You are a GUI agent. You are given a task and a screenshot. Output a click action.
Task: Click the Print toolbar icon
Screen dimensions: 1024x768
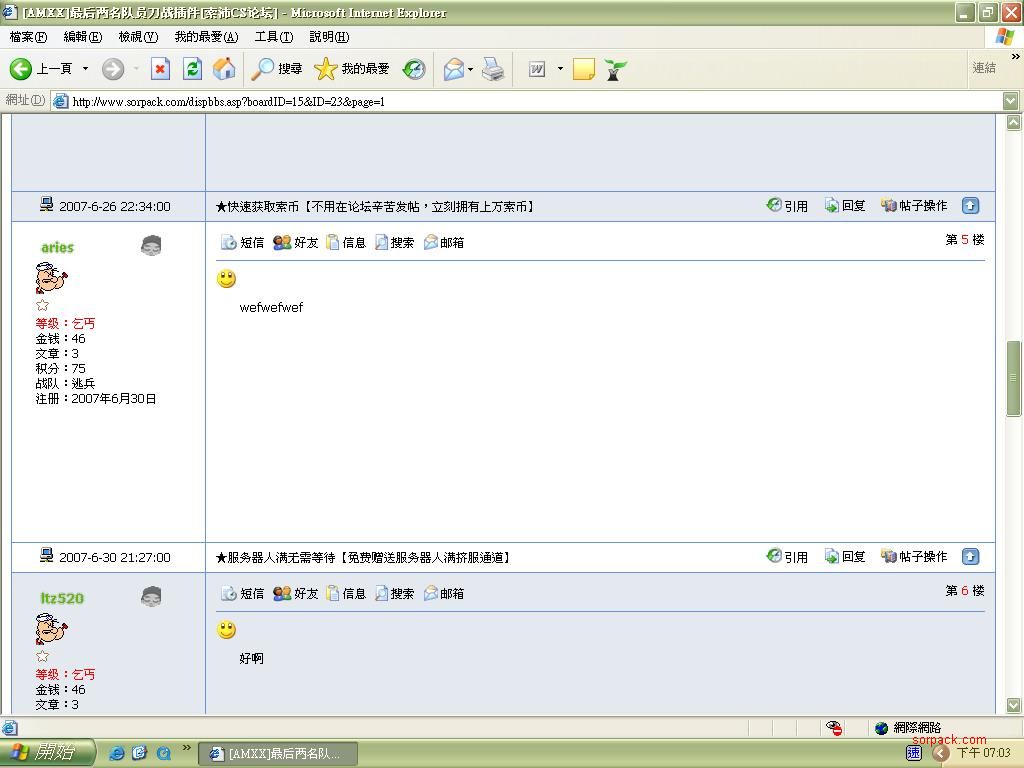493,69
